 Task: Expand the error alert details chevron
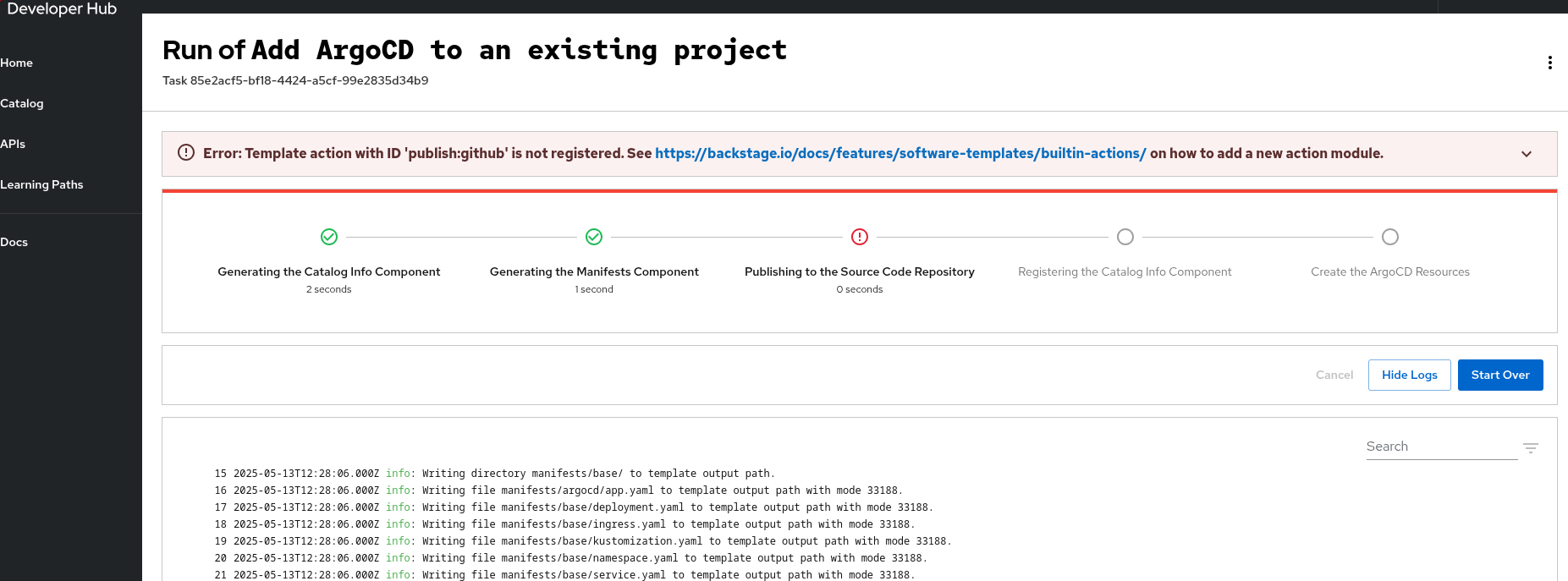tap(1526, 154)
